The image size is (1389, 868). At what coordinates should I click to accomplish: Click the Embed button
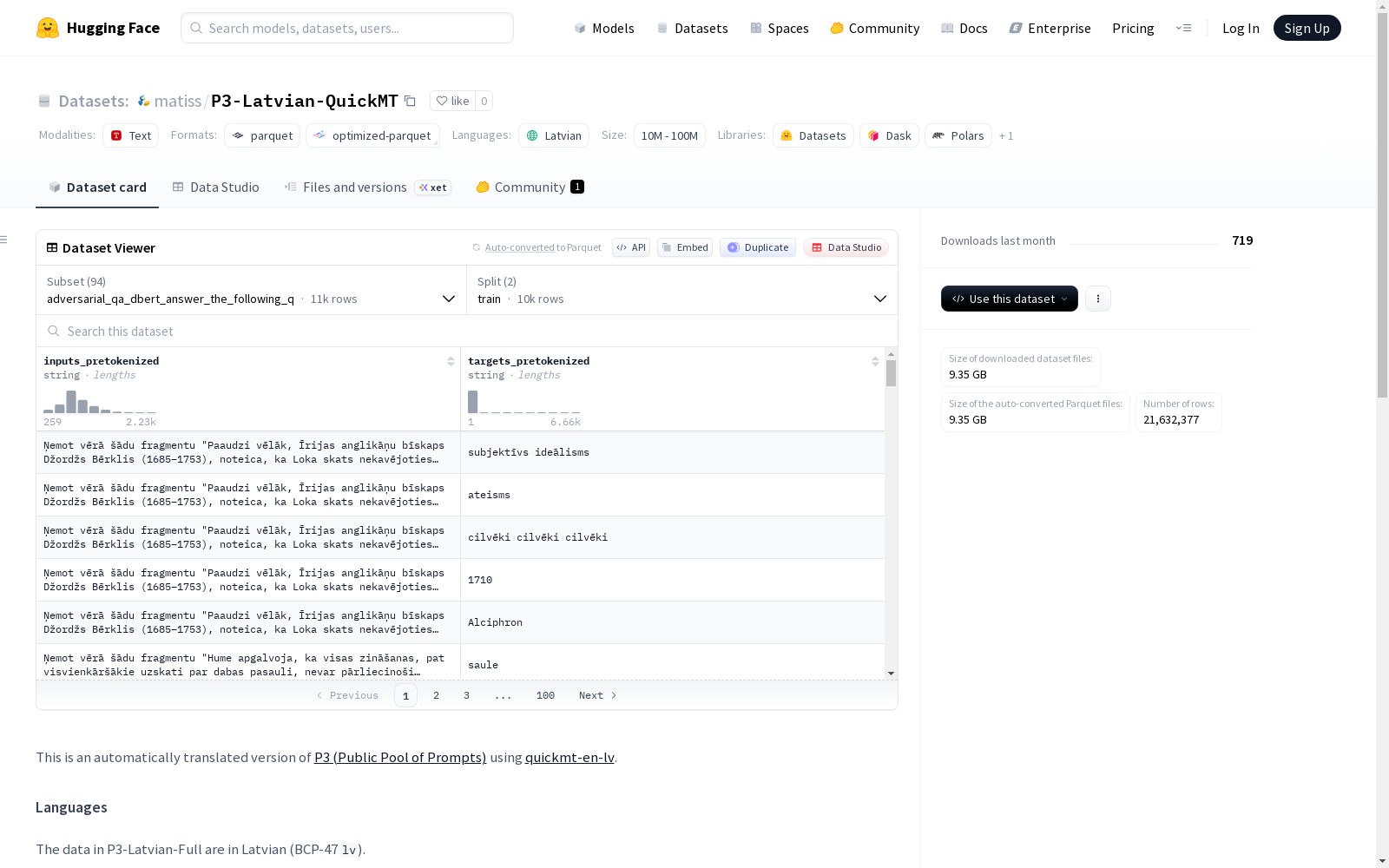click(685, 247)
